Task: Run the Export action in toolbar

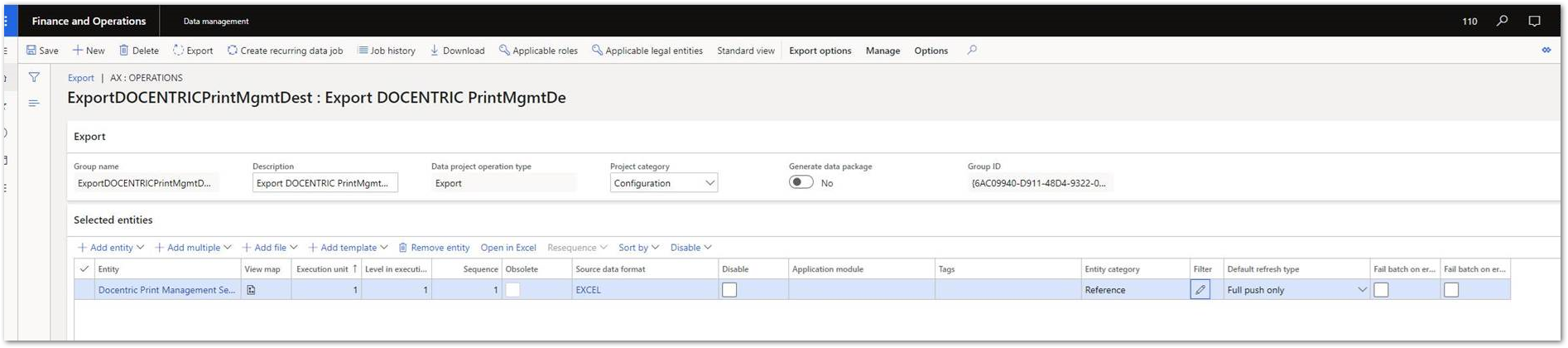Action: (193, 51)
